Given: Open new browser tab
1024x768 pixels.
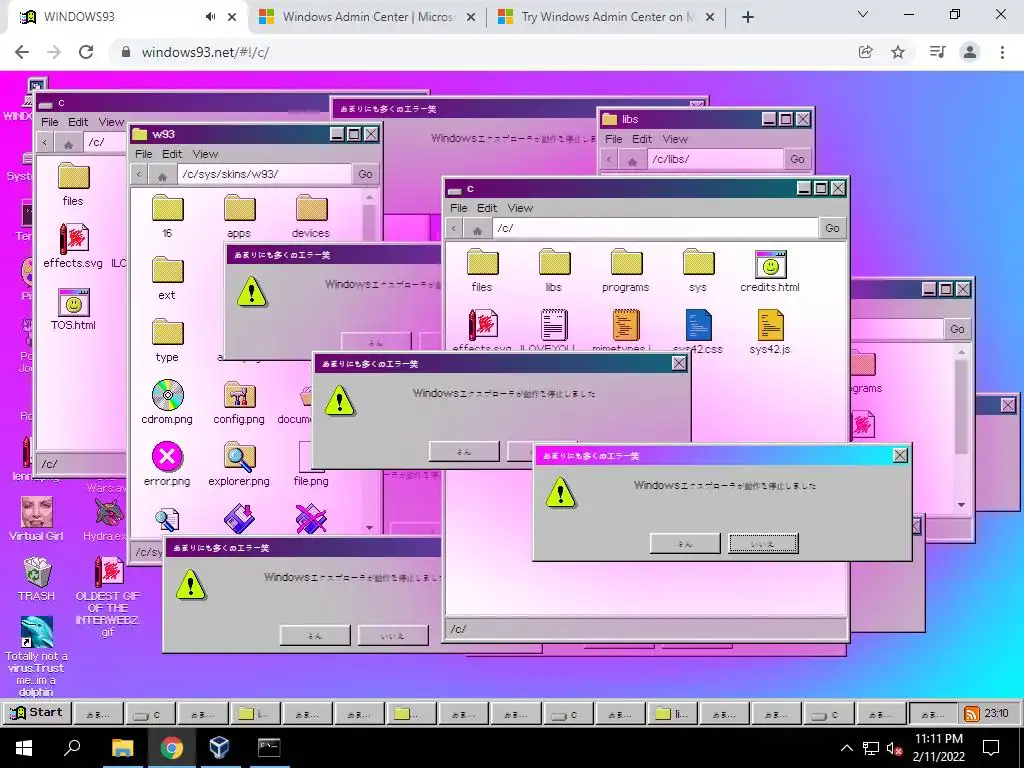Looking at the screenshot, I should coord(748,17).
